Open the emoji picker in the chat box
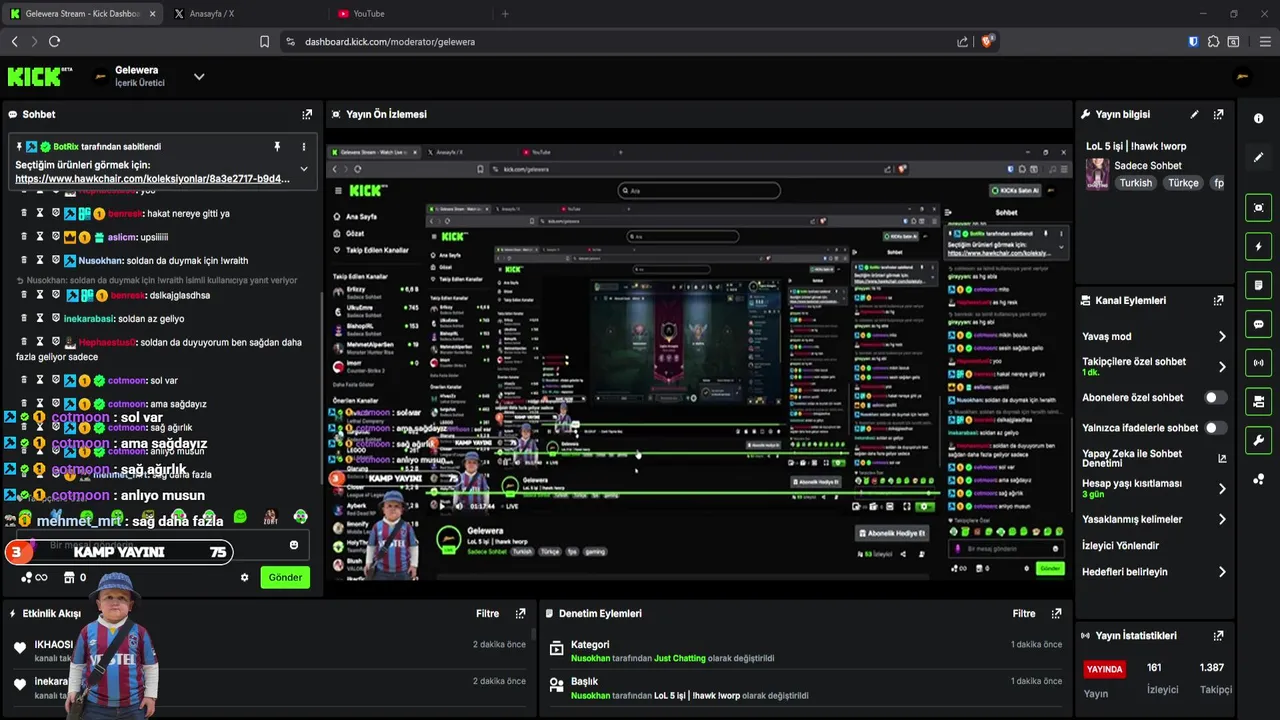This screenshot has height=720, width=1280. point(294,545)
